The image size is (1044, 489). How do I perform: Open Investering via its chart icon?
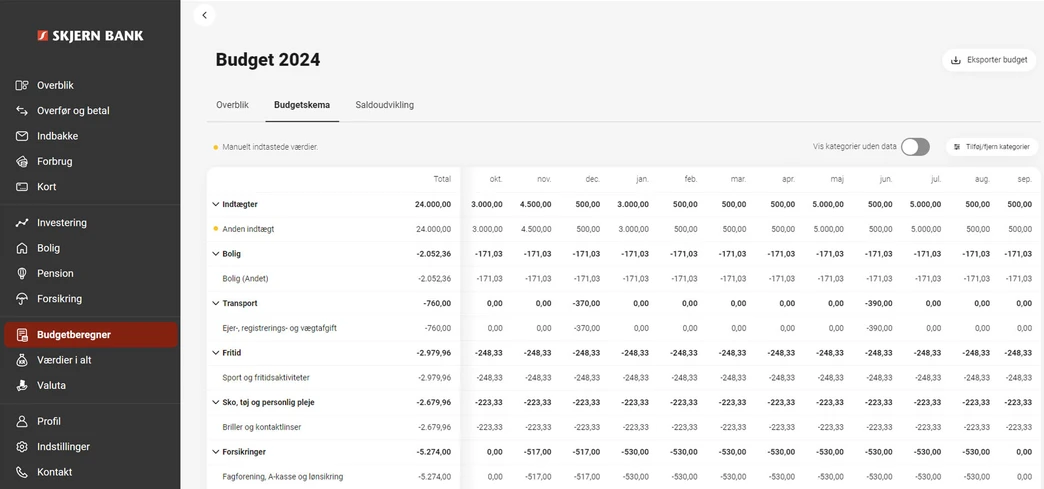tap(22, 223)
